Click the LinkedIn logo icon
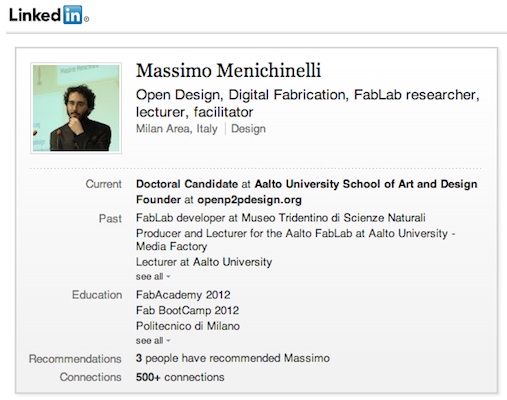This screenshot has height=400, width=507. [49, 15]
